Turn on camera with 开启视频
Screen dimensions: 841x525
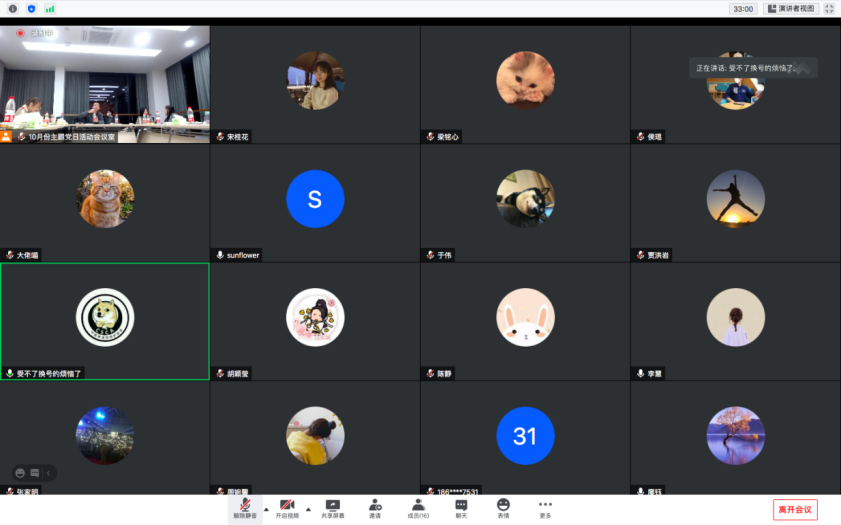(287, 508)
